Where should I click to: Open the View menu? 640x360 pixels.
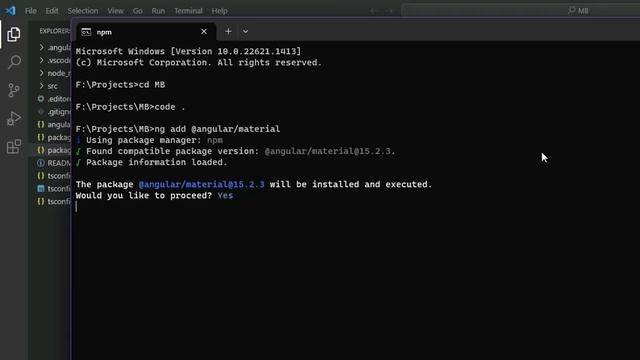(x=116, y=11)
